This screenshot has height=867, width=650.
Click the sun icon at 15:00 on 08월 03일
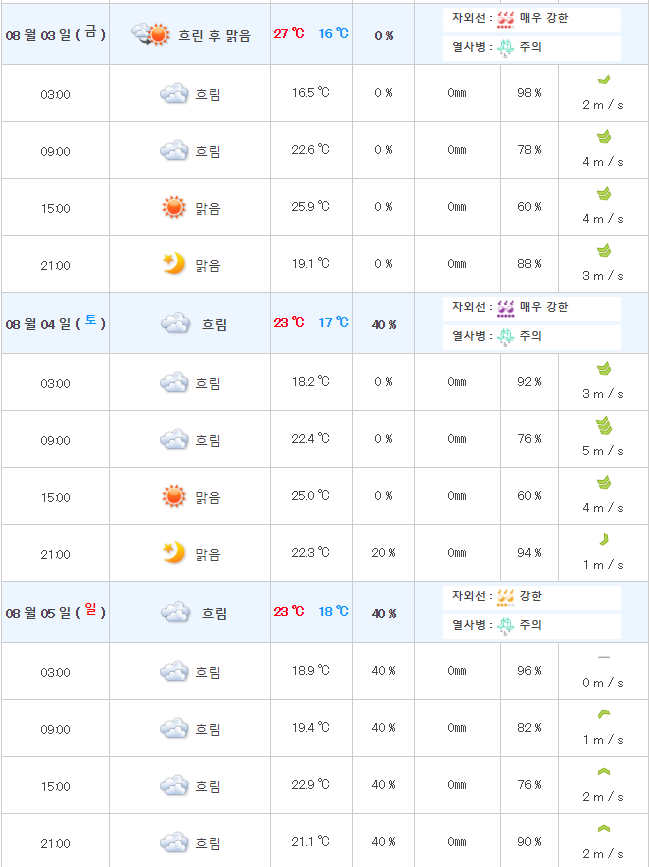click(174, 208)
